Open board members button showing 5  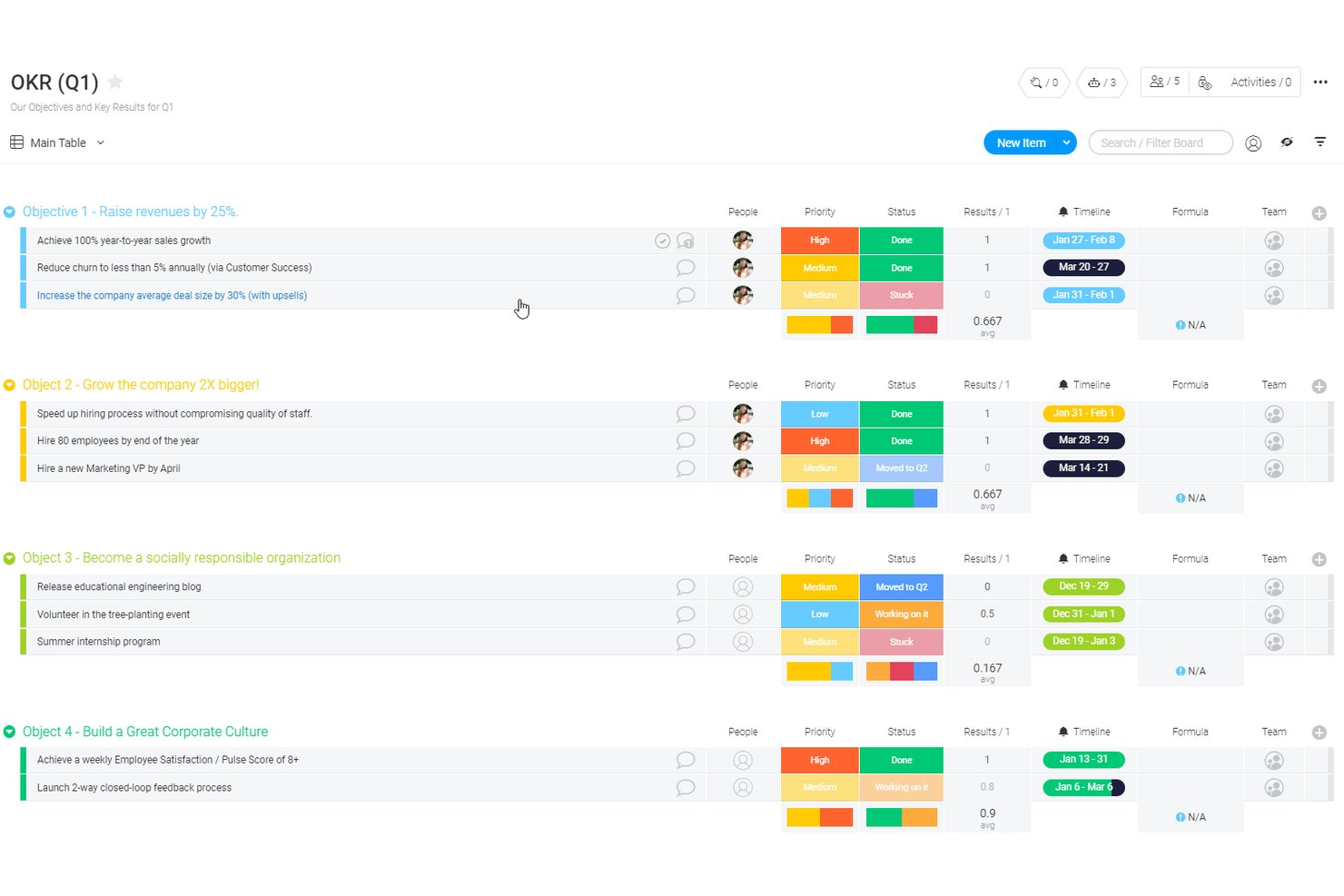click(x=1164, y=82)
